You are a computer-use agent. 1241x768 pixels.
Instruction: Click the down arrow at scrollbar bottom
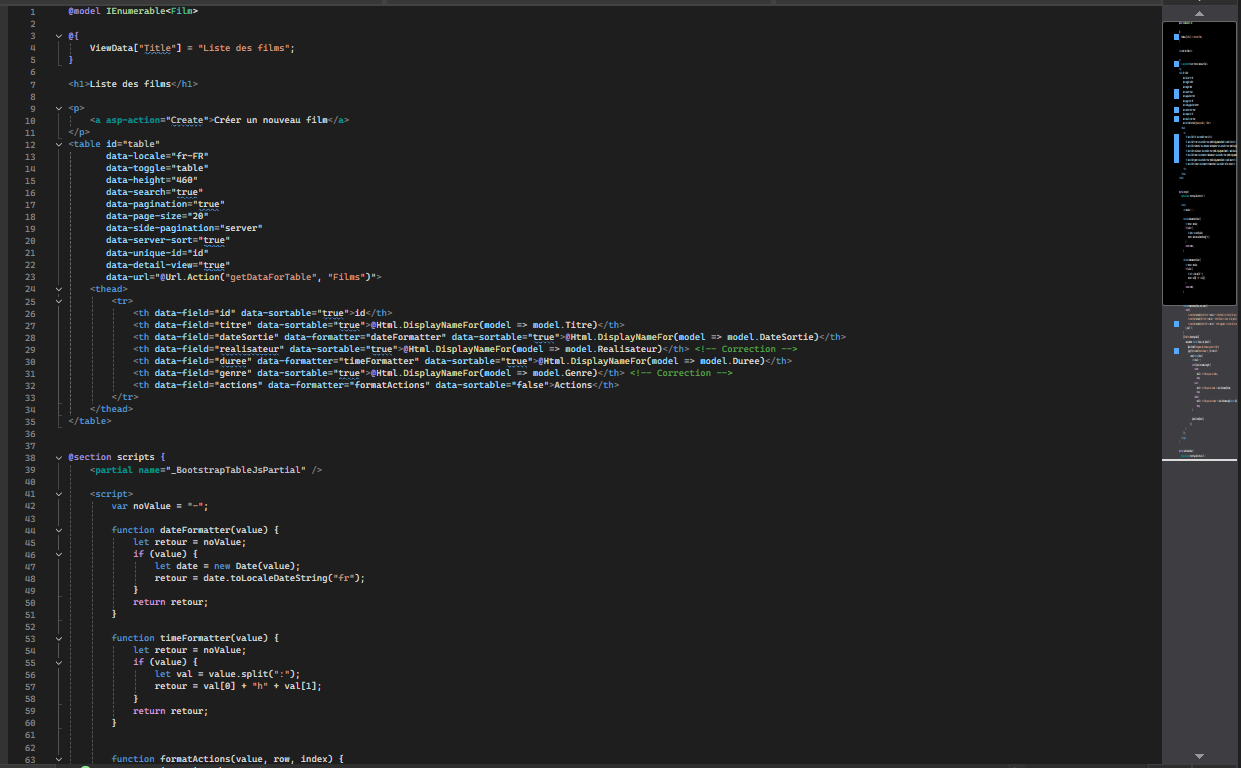tap(1199, 757)
